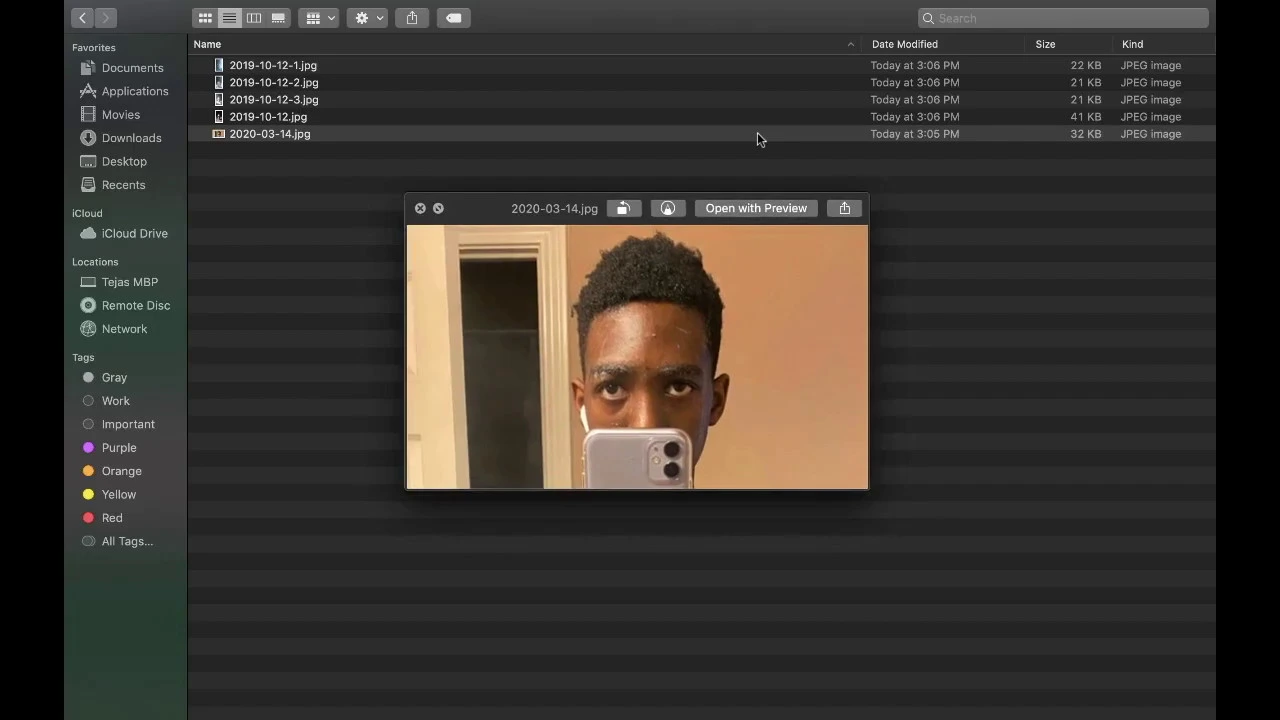Click the file icon beside 2019-10-12-1.jpg
This screenshot has height=720, width=1280.
click(219, 65)
